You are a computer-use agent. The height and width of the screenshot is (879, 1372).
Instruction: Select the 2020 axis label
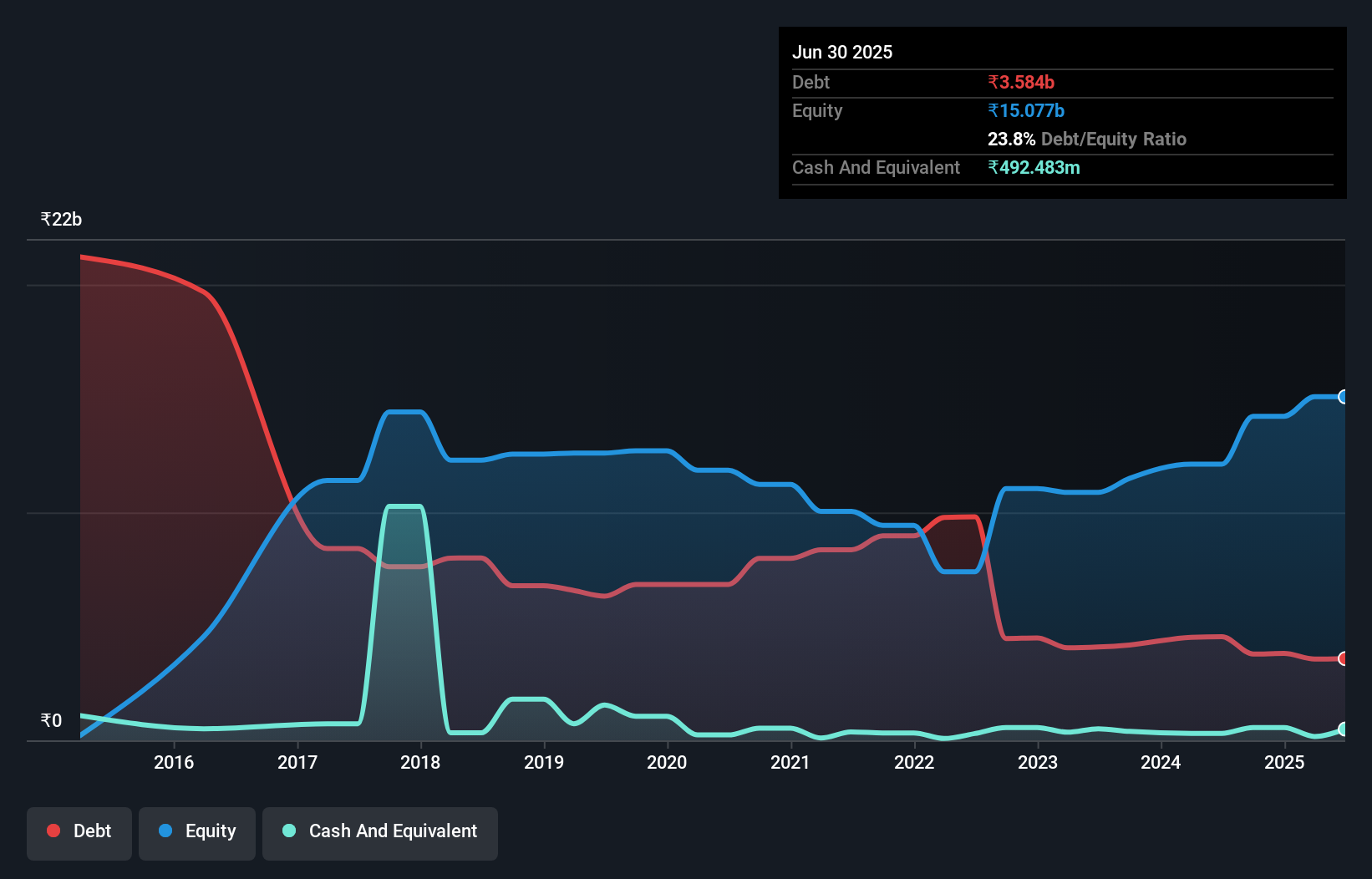(x=666, y=762)
